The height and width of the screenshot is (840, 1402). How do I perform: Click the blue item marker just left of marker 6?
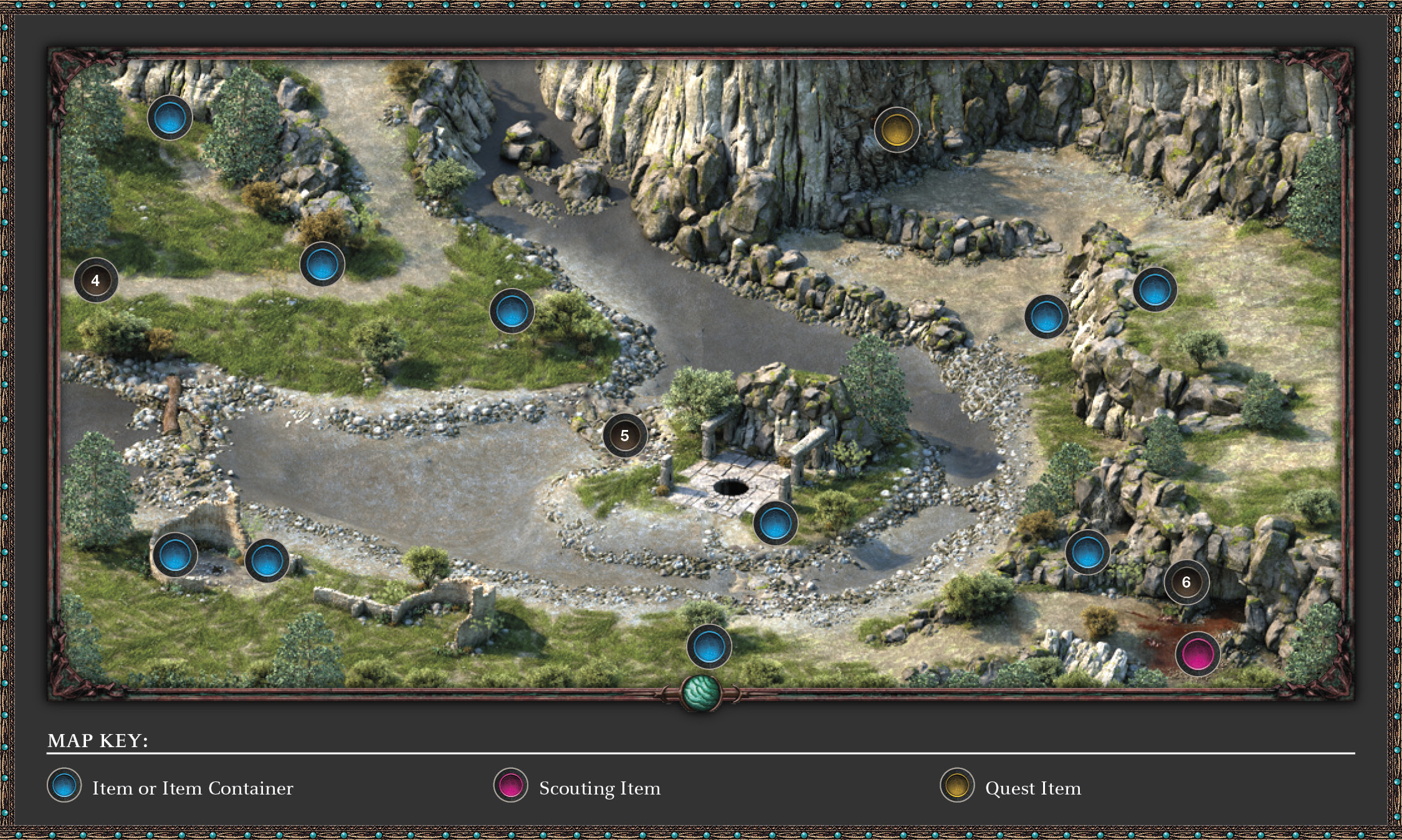[1087, 552]
